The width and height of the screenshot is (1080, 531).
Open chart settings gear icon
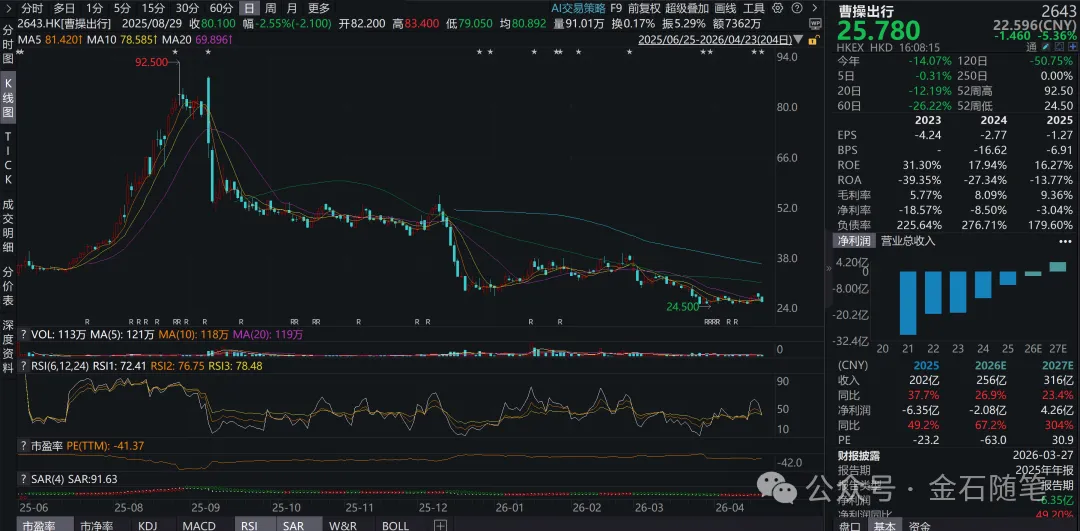click(x=778, y=8)
